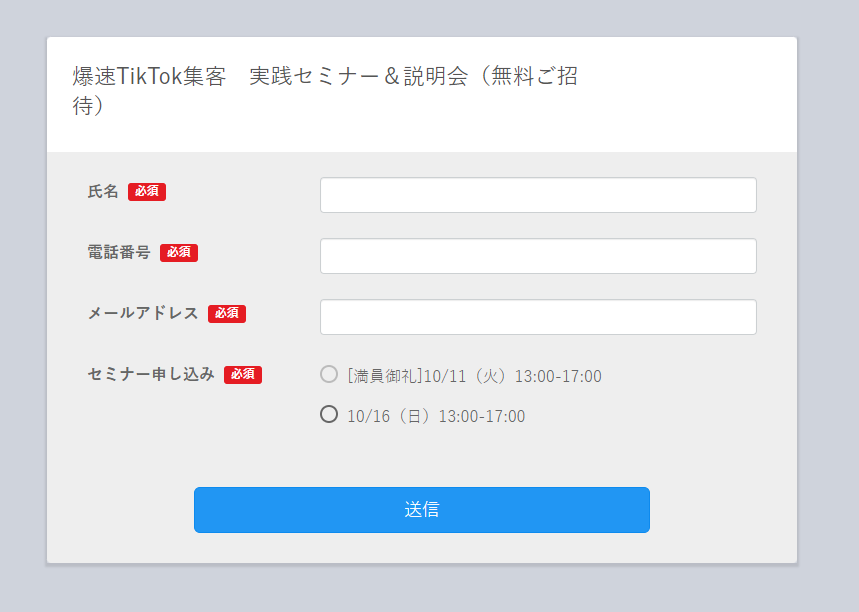Click into the メールアドレス email field

pyautogui.click(x=538, y=317)
